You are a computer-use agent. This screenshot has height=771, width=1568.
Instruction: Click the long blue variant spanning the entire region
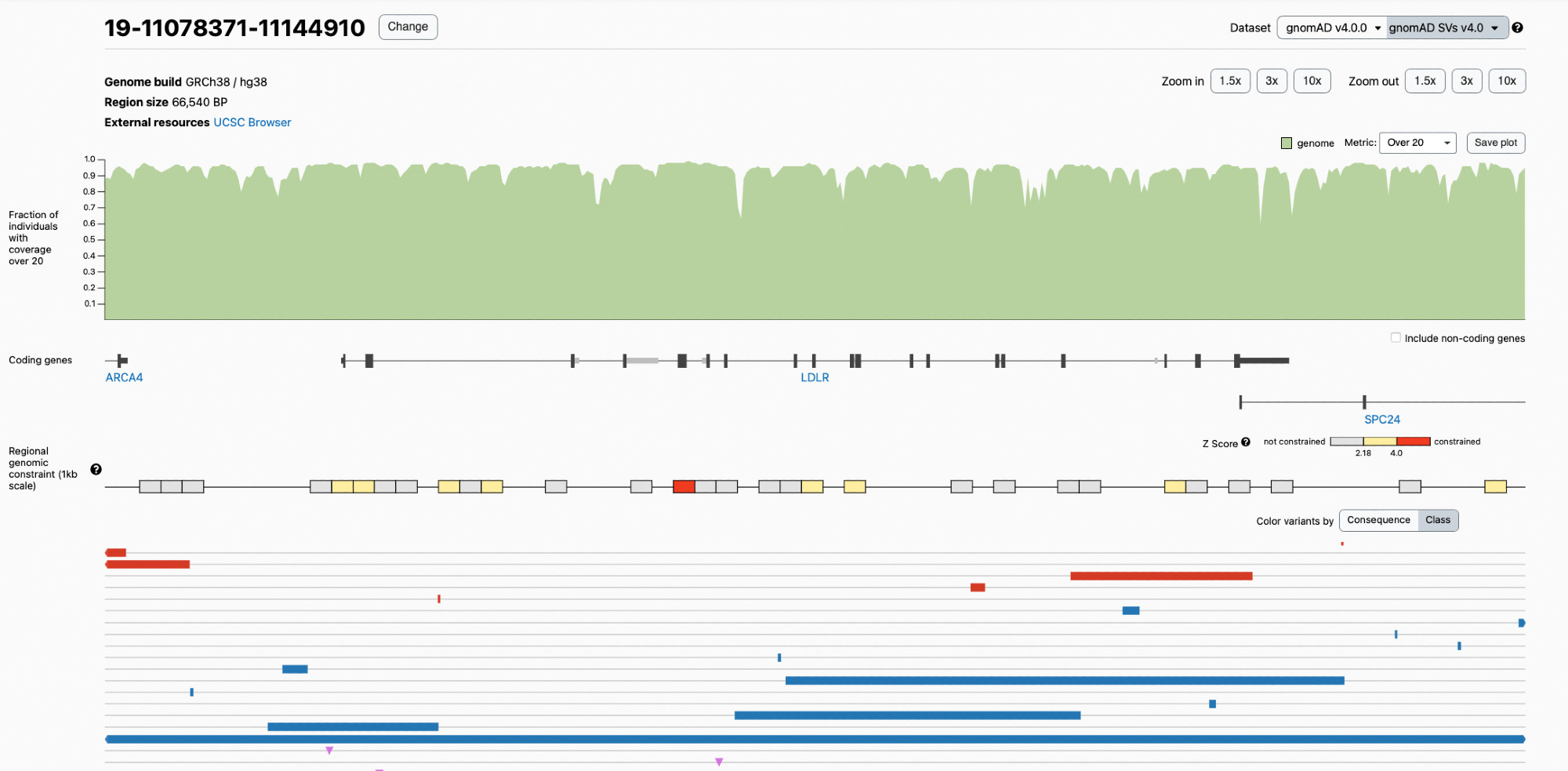(815, 739)
